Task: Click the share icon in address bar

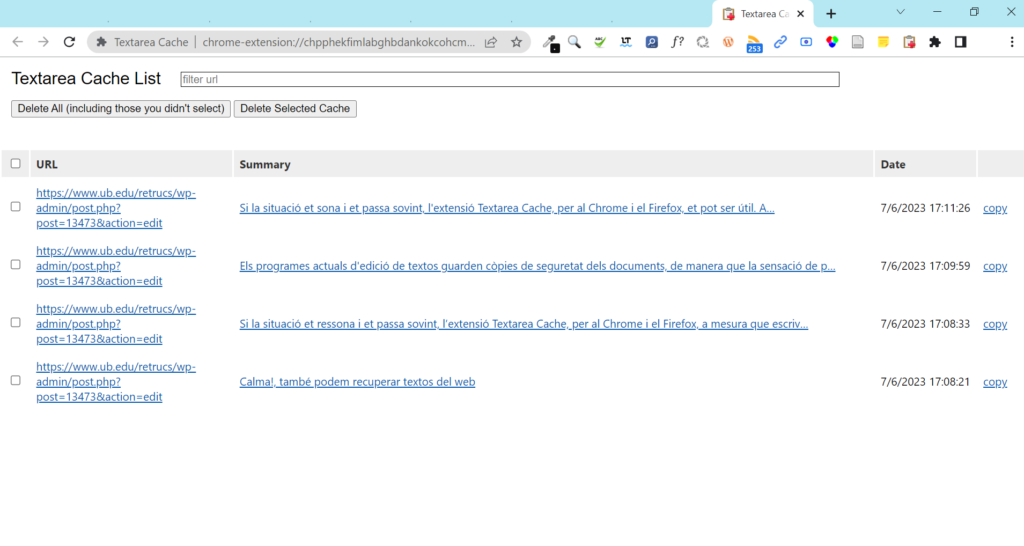Action: click(491, 42)
